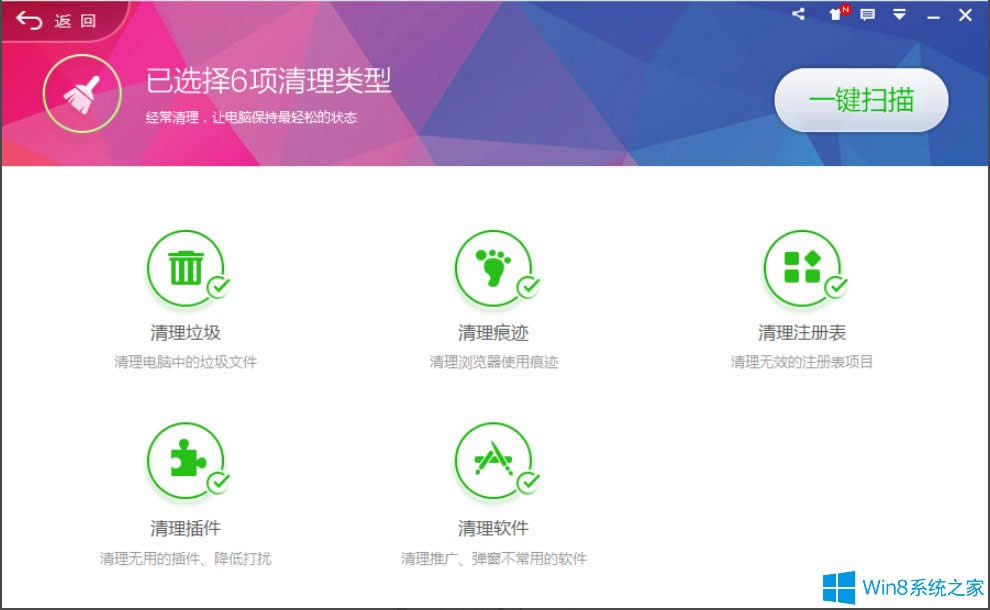Select the 清理软件 software cleanup icon

492,460
